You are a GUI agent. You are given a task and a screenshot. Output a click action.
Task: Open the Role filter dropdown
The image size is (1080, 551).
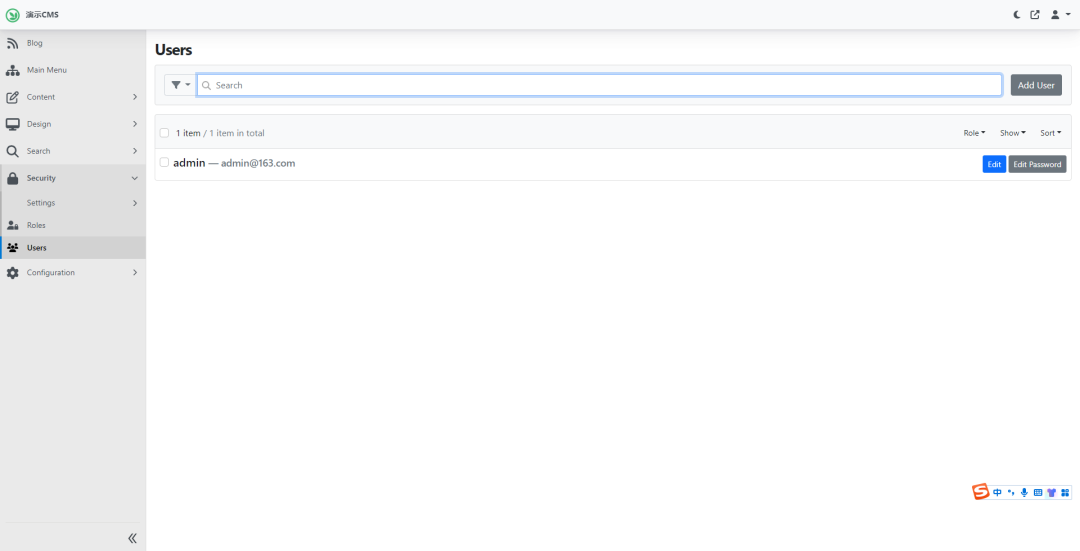tap(974, 133)
